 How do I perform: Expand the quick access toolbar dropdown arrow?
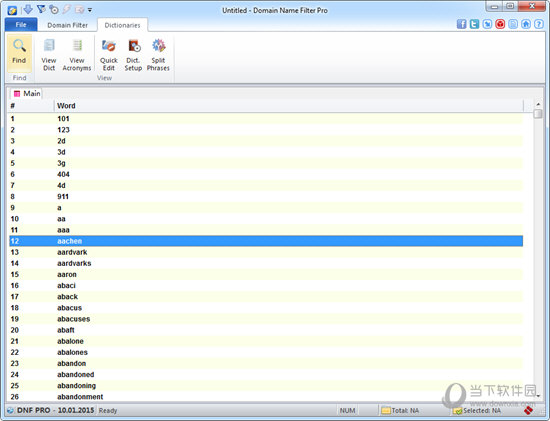(90, 10)
